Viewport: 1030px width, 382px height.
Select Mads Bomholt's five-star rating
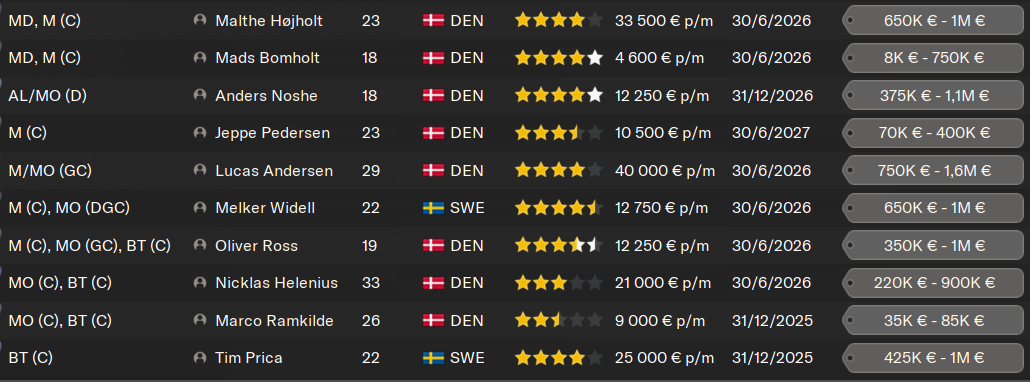point(558,58)
